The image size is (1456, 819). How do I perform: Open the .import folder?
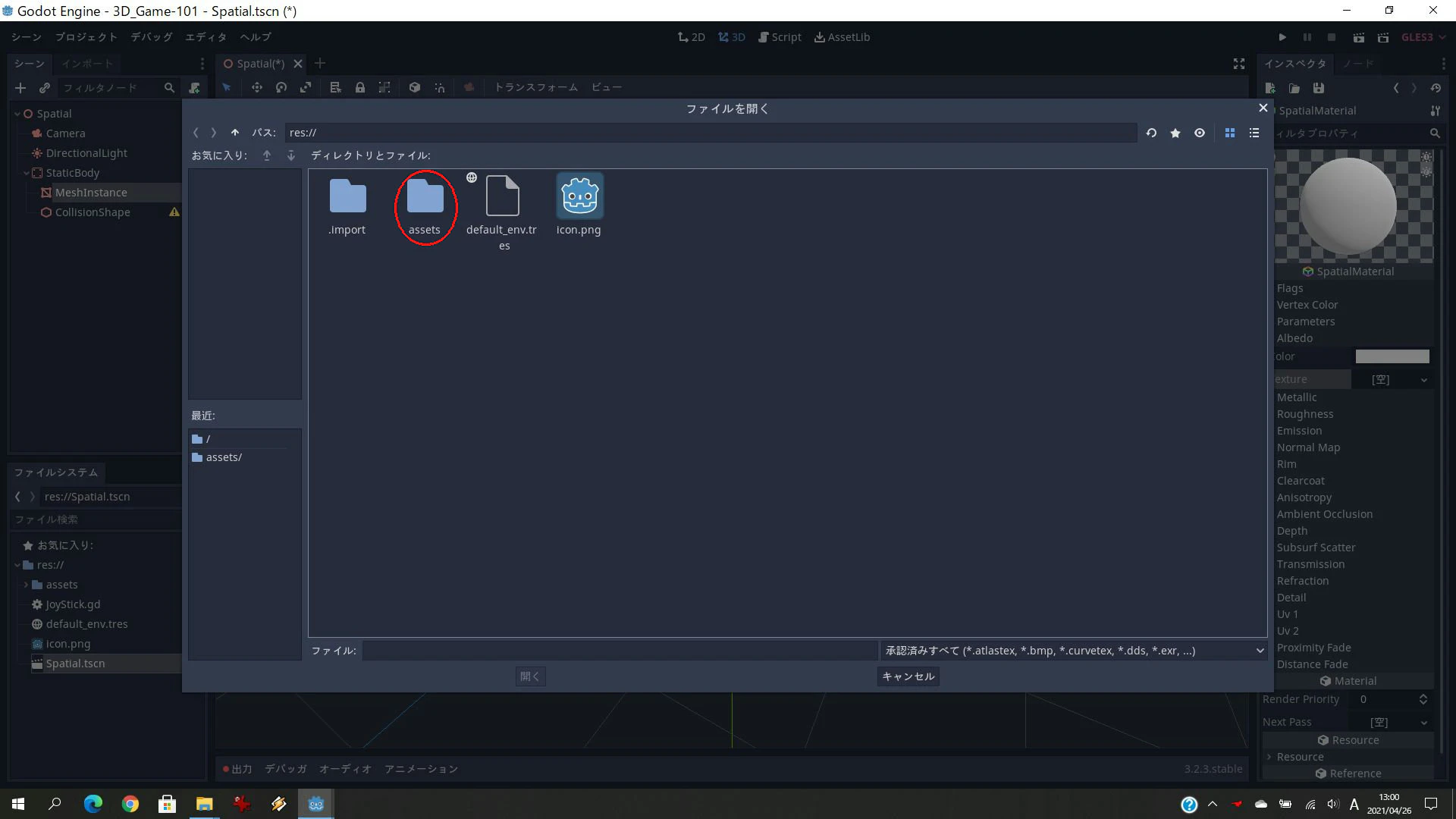(347, 206)
